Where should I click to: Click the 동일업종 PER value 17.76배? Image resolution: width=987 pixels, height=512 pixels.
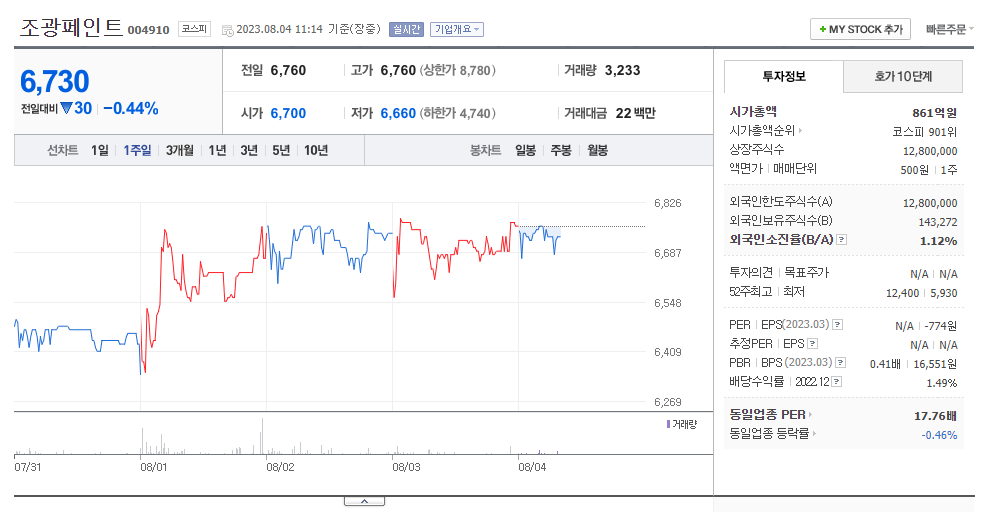click(x=935, y=416)
